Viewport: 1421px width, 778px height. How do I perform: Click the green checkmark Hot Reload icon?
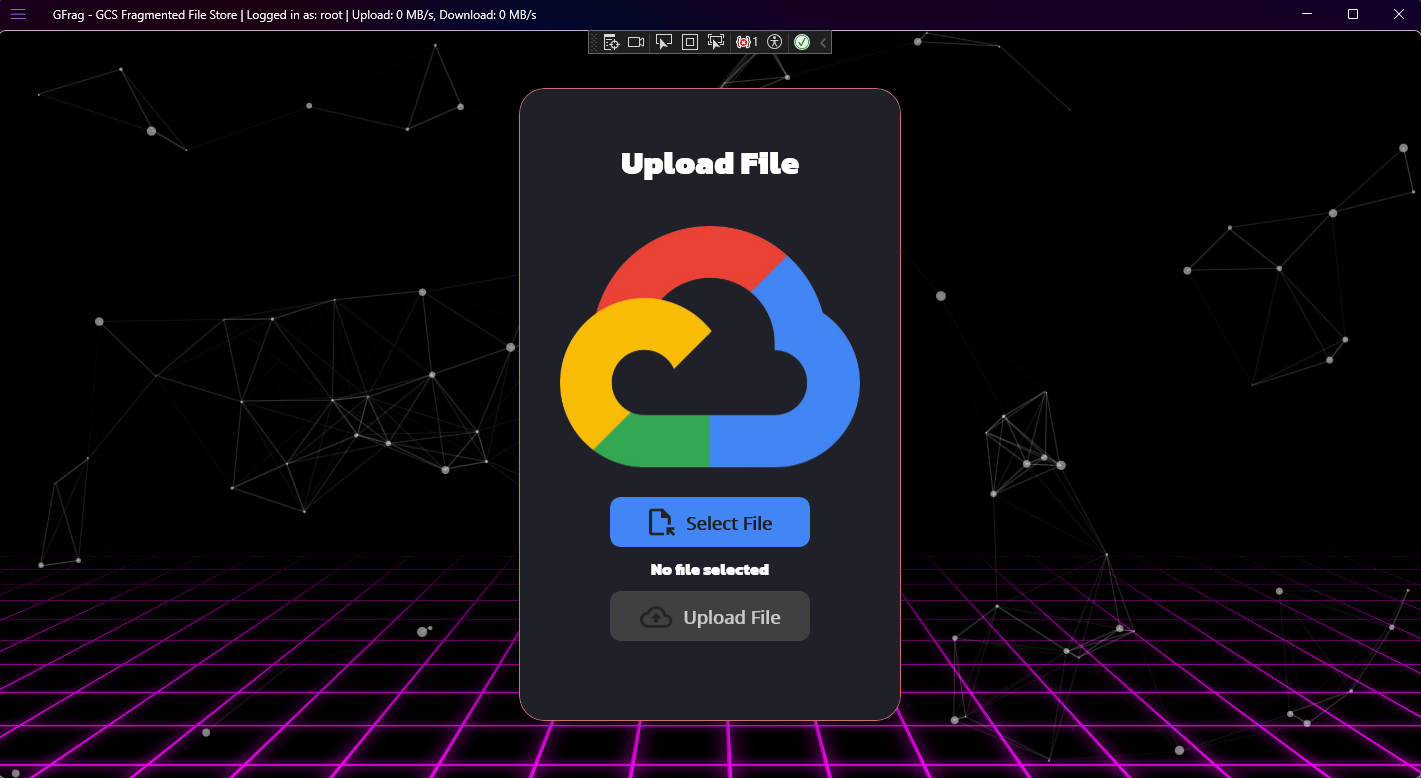click(802, 42)
